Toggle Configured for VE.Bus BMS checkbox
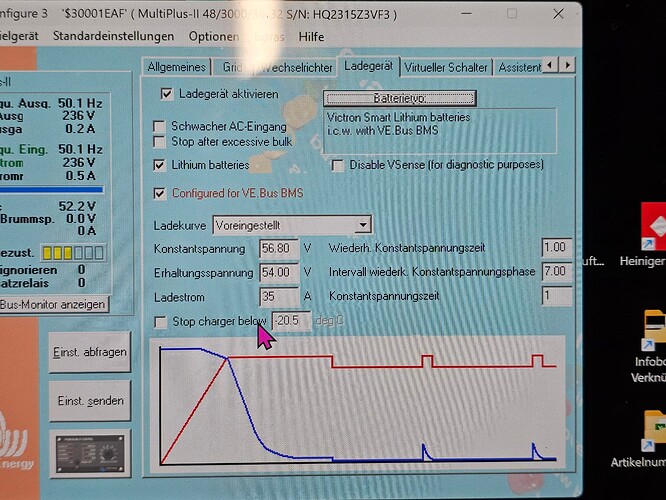The image size is (666, 500). [x=159, y=194]
